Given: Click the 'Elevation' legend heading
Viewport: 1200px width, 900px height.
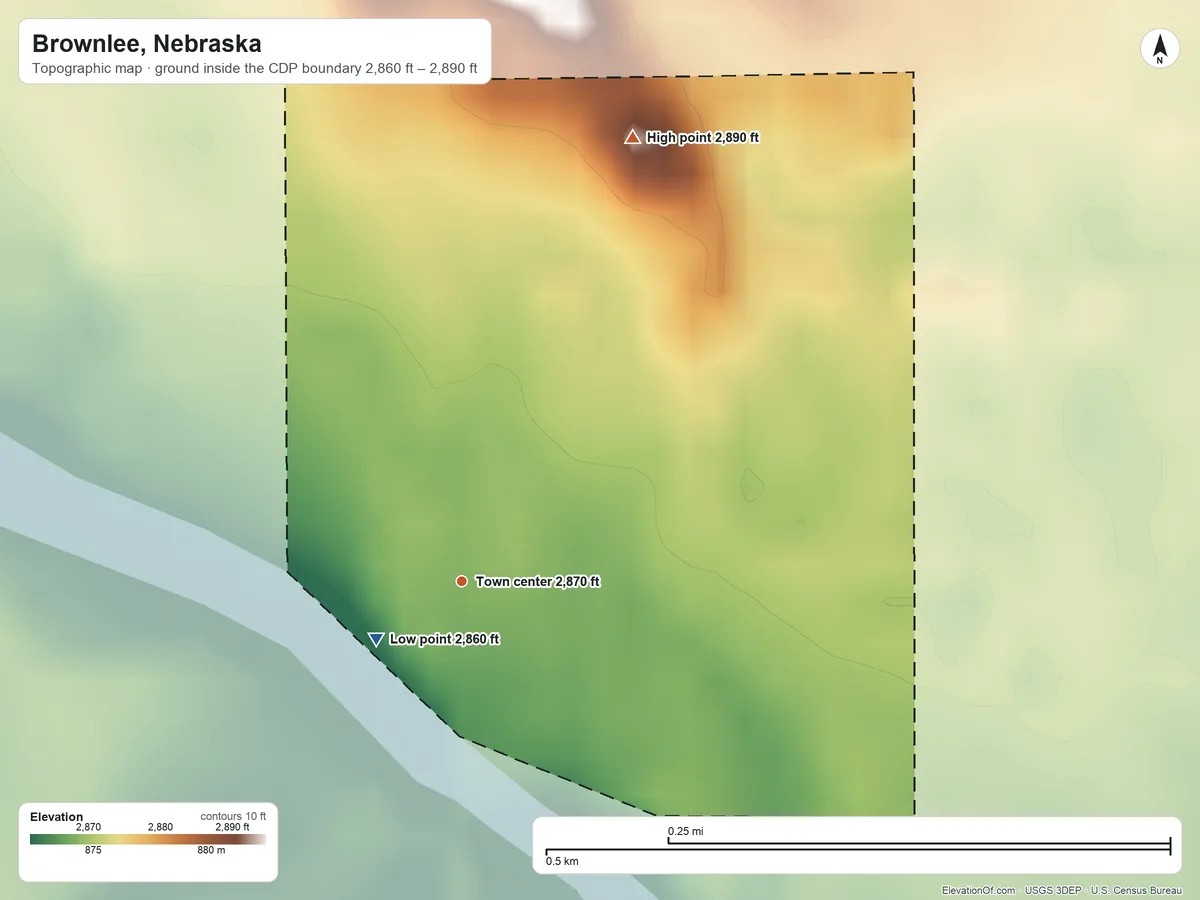Looking at the screenshot, I should (x=57, y=817).
